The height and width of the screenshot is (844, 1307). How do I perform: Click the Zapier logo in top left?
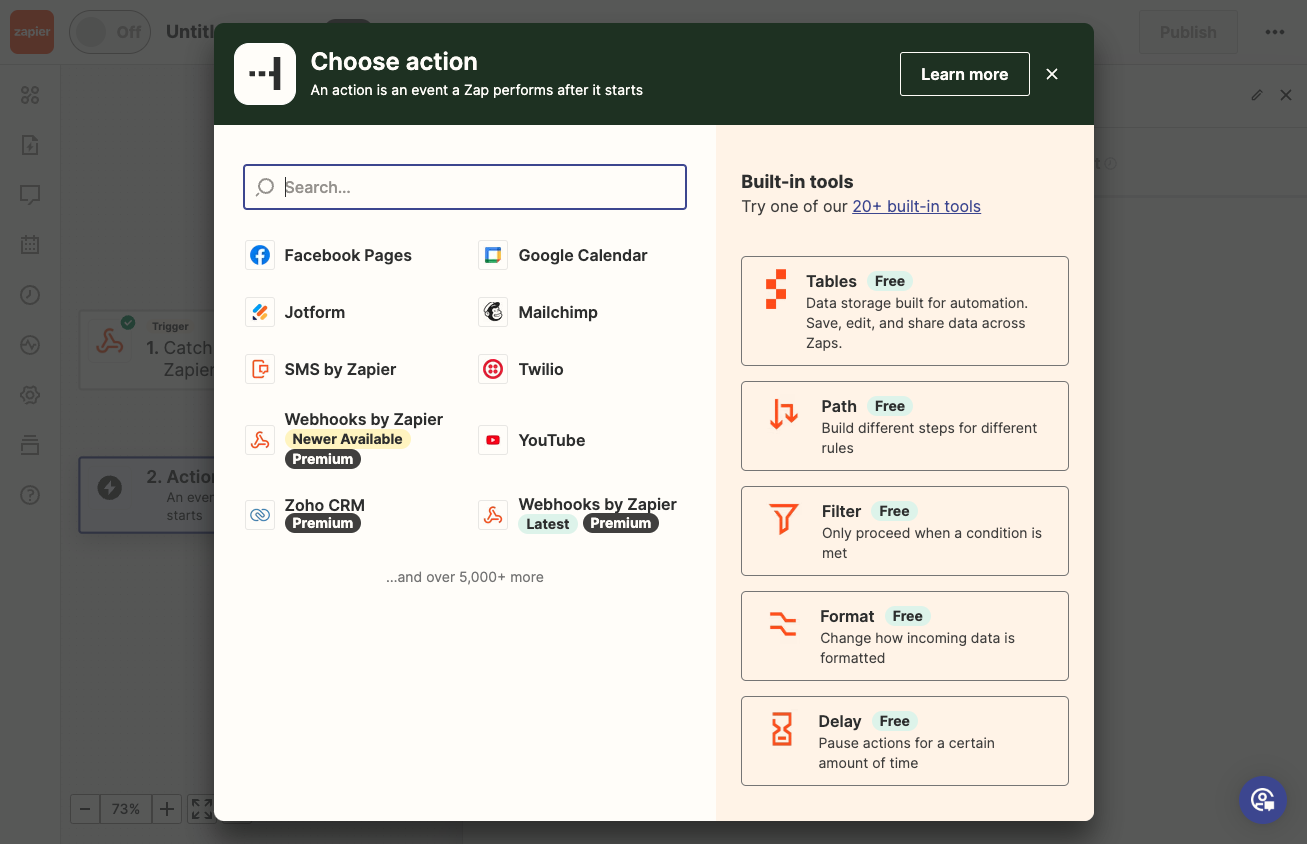[32, 32]
